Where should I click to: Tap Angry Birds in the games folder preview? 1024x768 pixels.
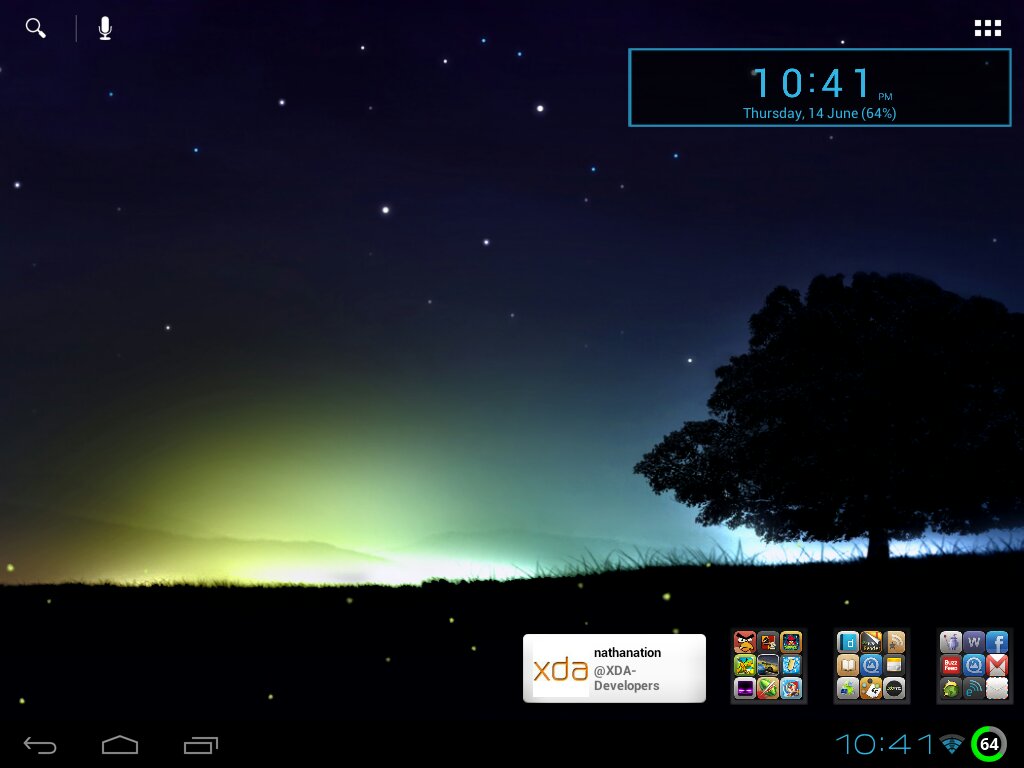(745, 643)
